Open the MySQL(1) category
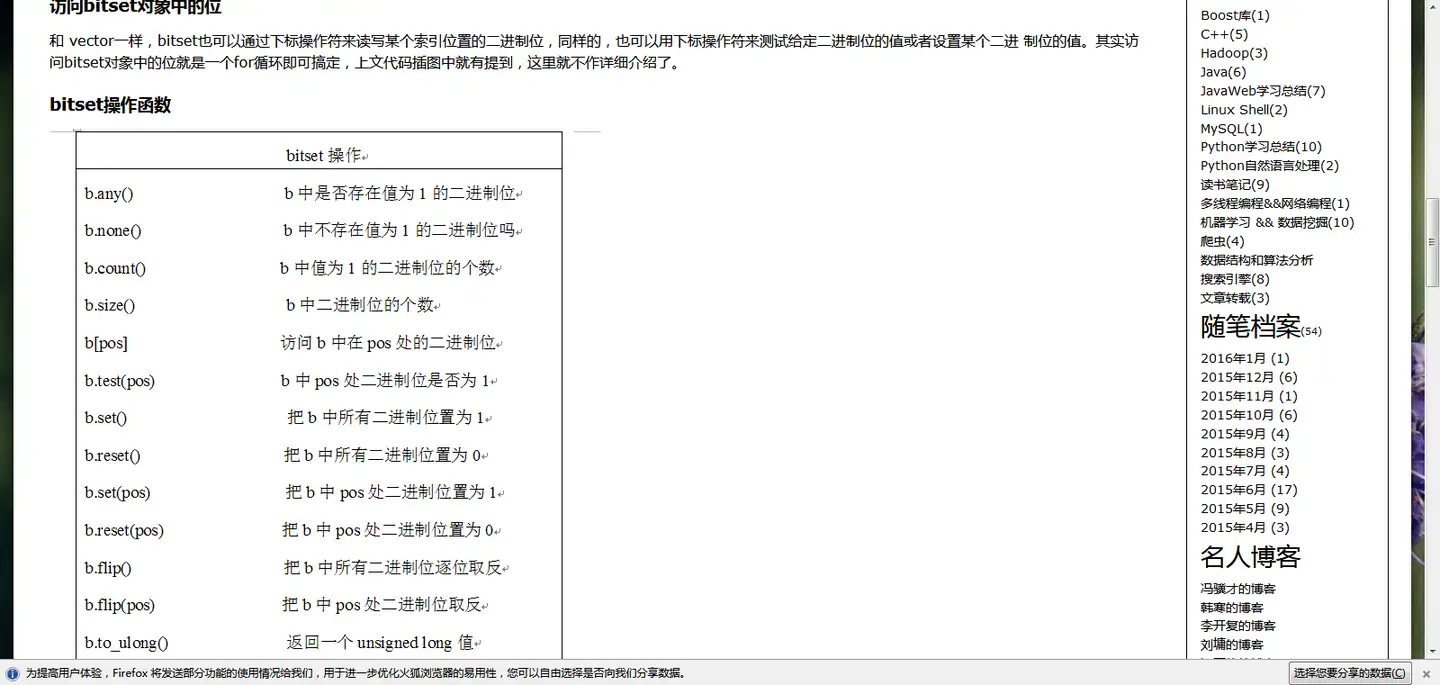This screenshot has height=685, width=1440. coord(1230,128)
